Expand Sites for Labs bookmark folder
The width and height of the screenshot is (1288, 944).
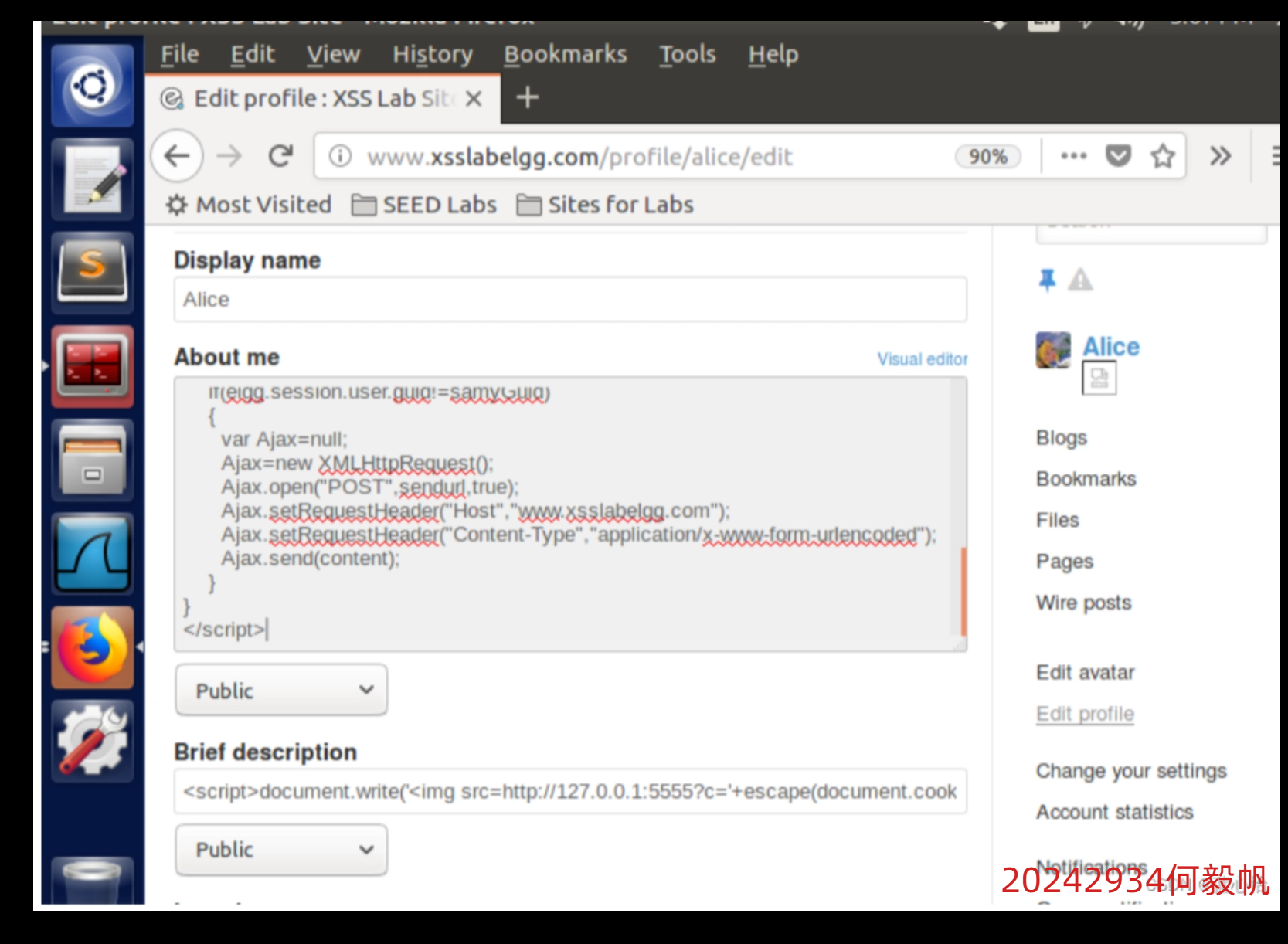[605, 205]
